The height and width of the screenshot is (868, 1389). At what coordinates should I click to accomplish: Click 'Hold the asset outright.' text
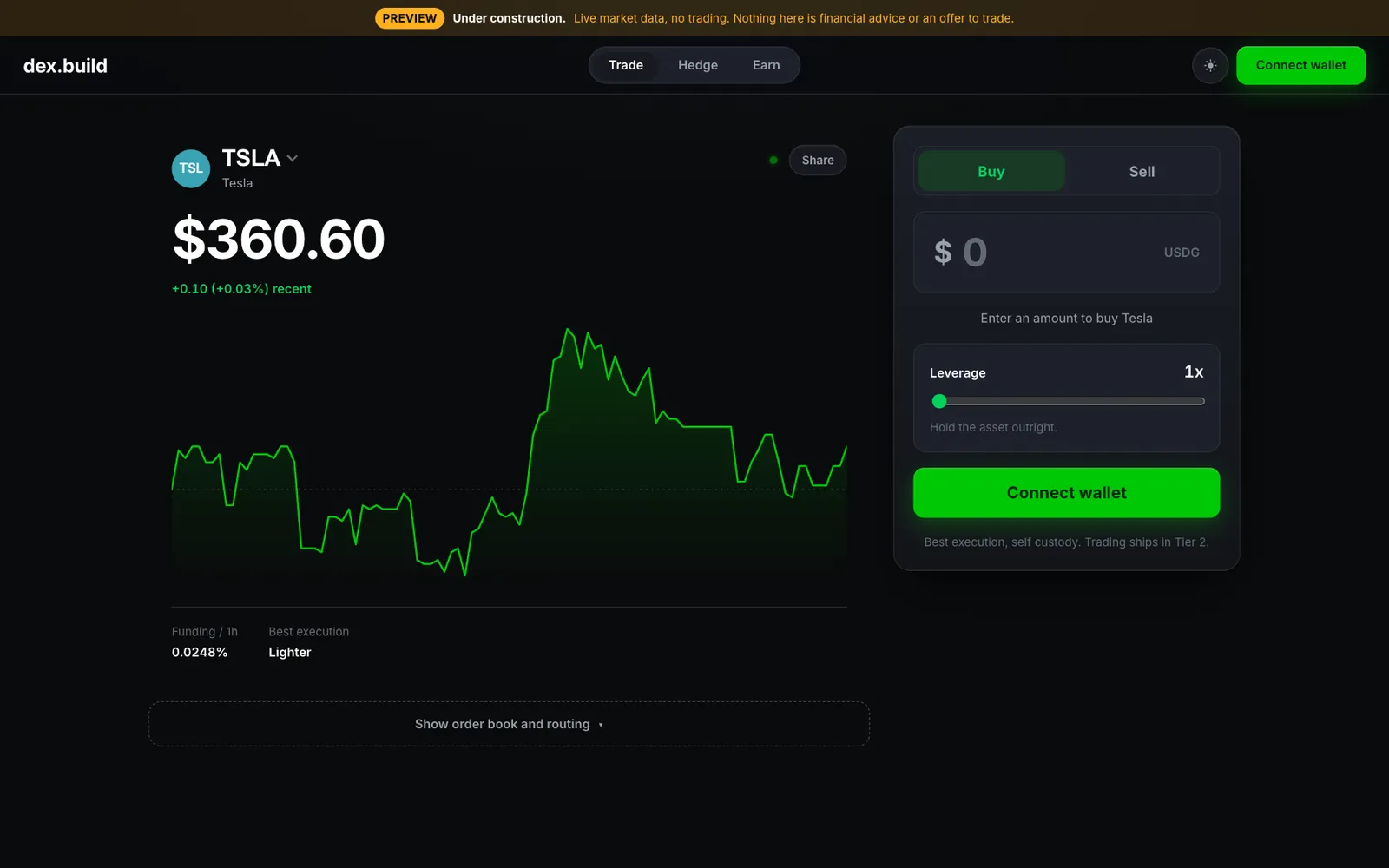click(x=993, y=427)
